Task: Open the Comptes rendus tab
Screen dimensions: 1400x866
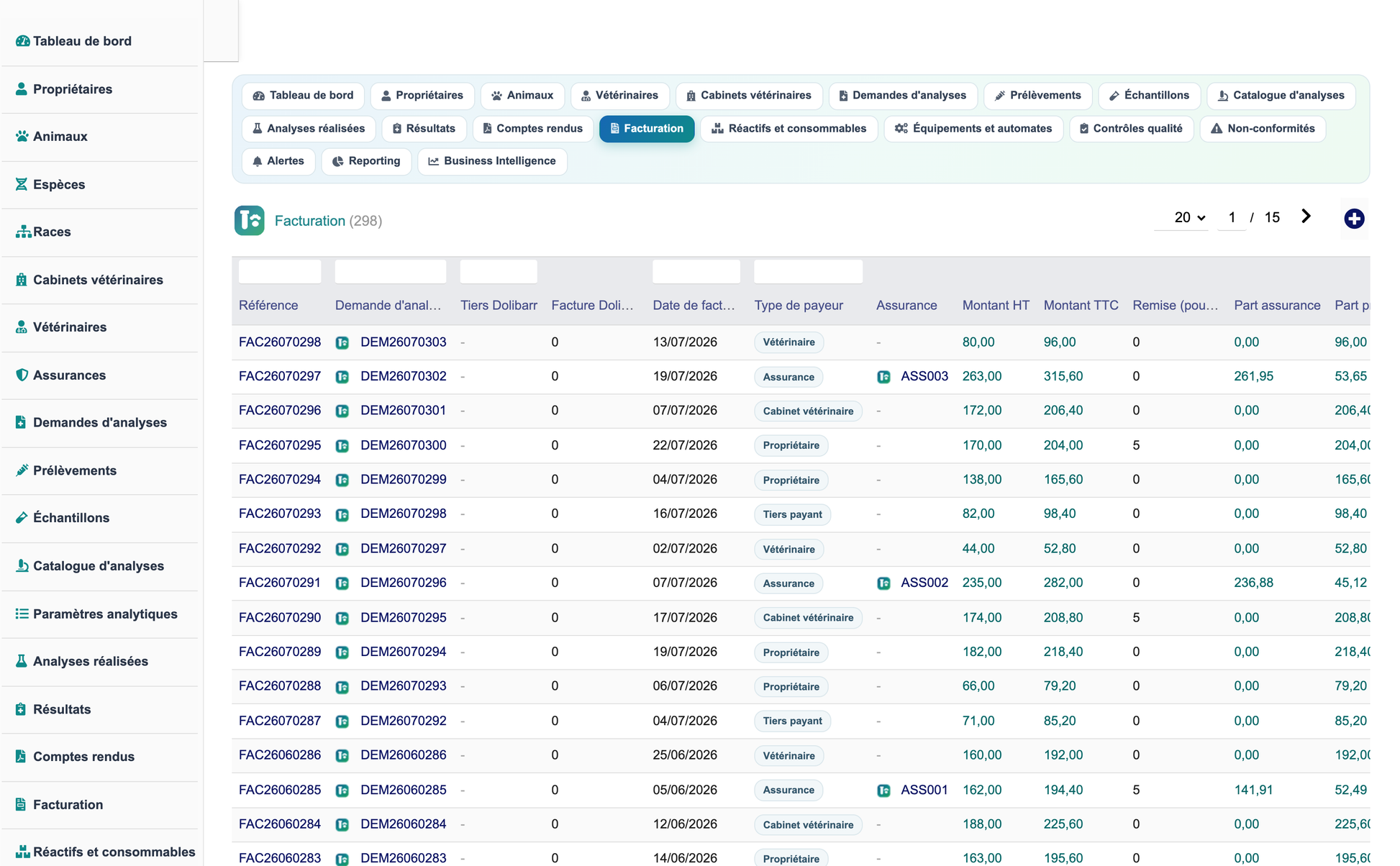Action: [x=532, y=129]
